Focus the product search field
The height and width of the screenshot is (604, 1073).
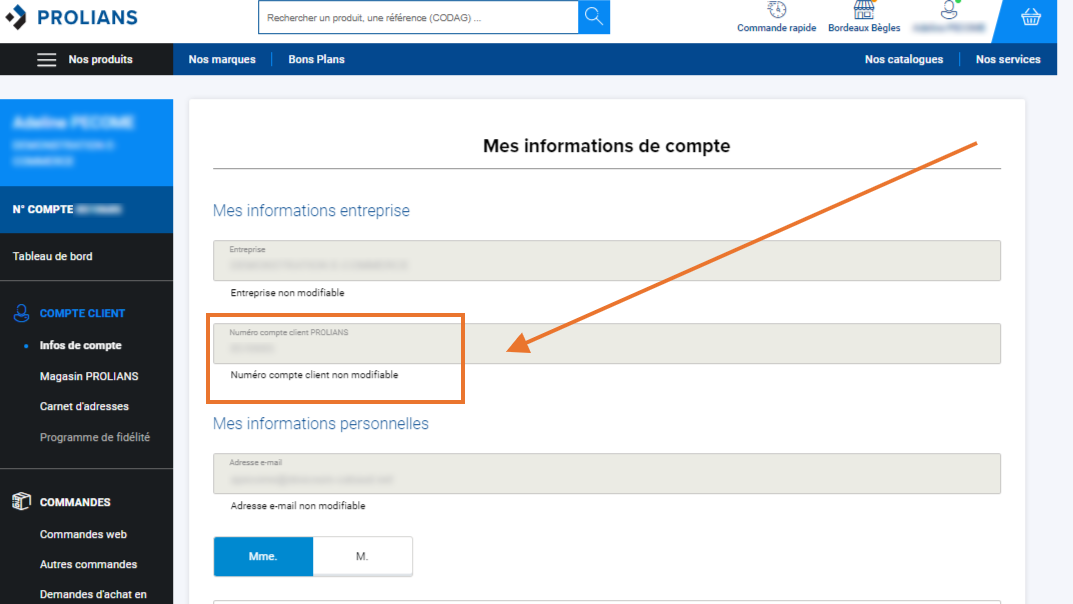(x=418, y=17)
